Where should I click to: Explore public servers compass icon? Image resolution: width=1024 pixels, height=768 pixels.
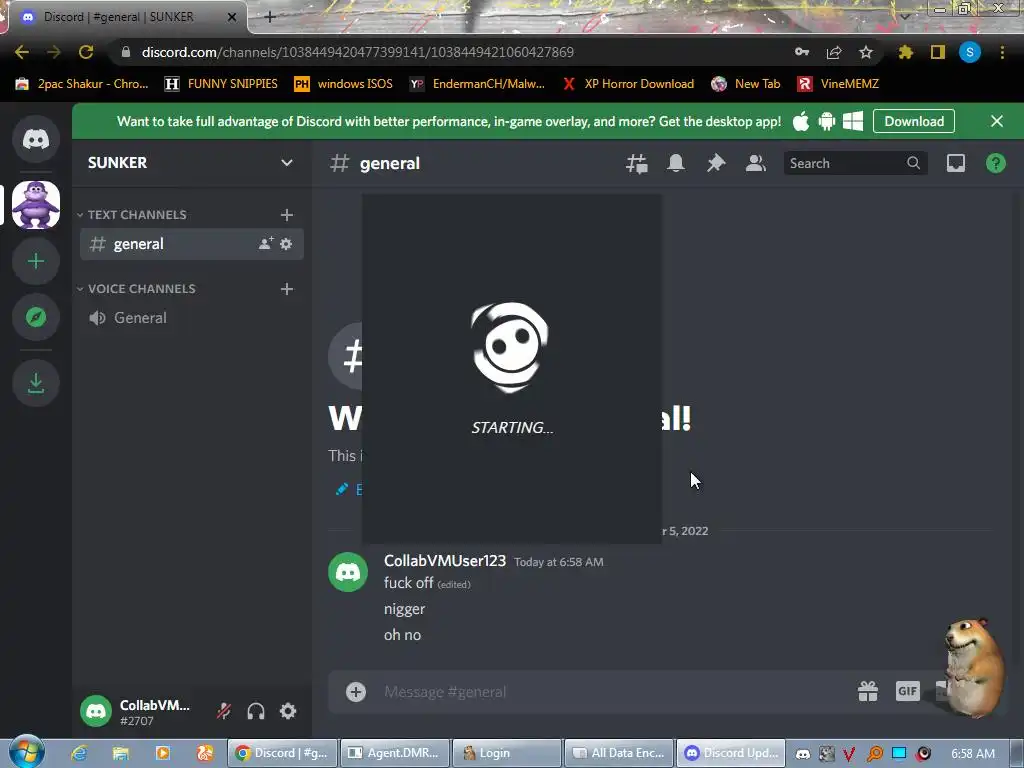(x=36, y=317)
